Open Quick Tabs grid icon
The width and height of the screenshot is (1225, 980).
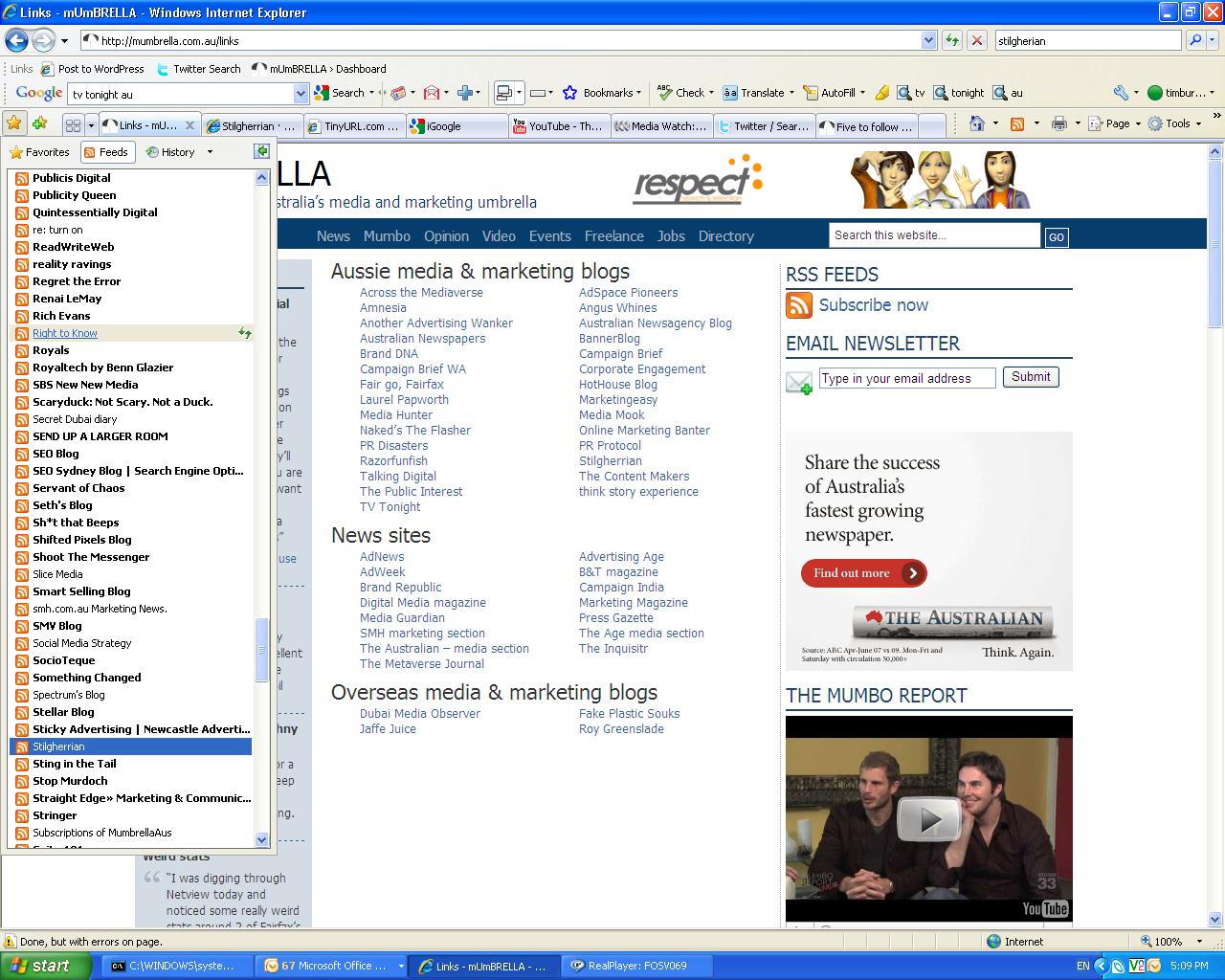(x=73, y=125)
